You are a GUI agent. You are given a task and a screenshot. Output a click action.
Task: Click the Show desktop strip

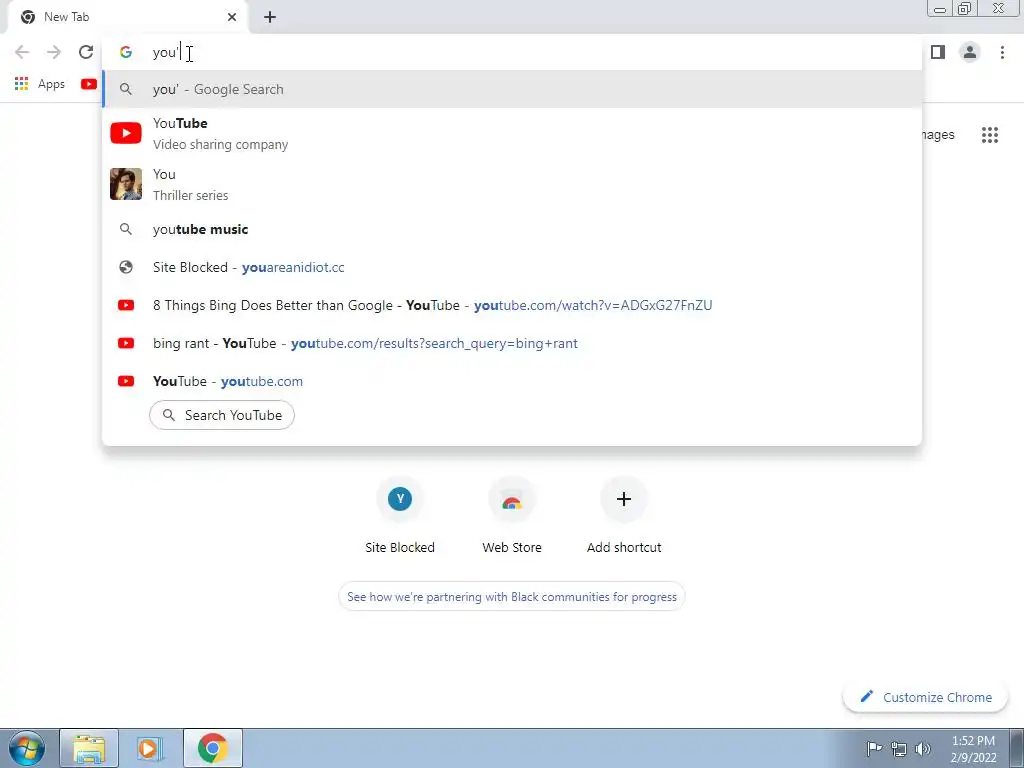coord(1016,748)
